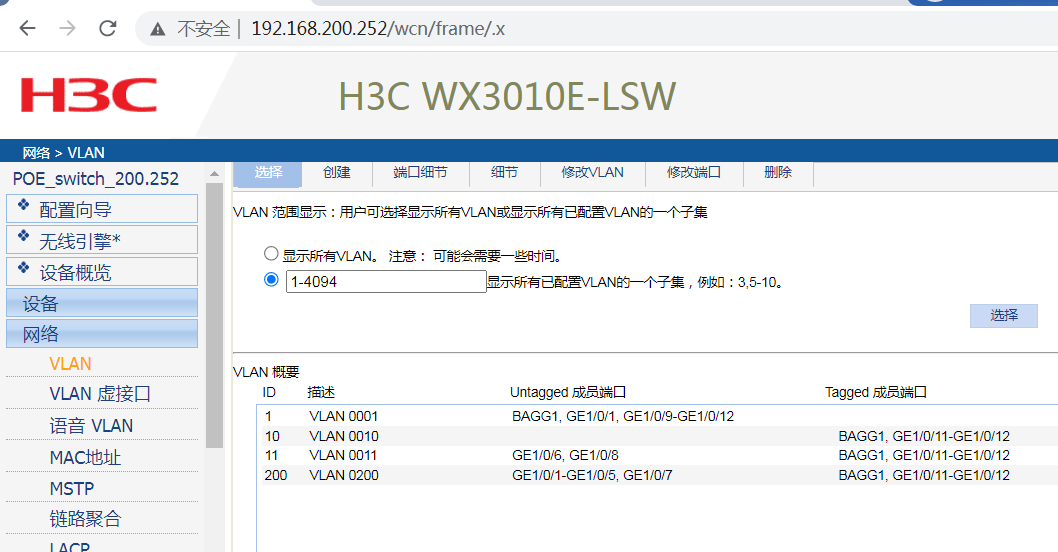Open the 删除 tab

[778, 173]
